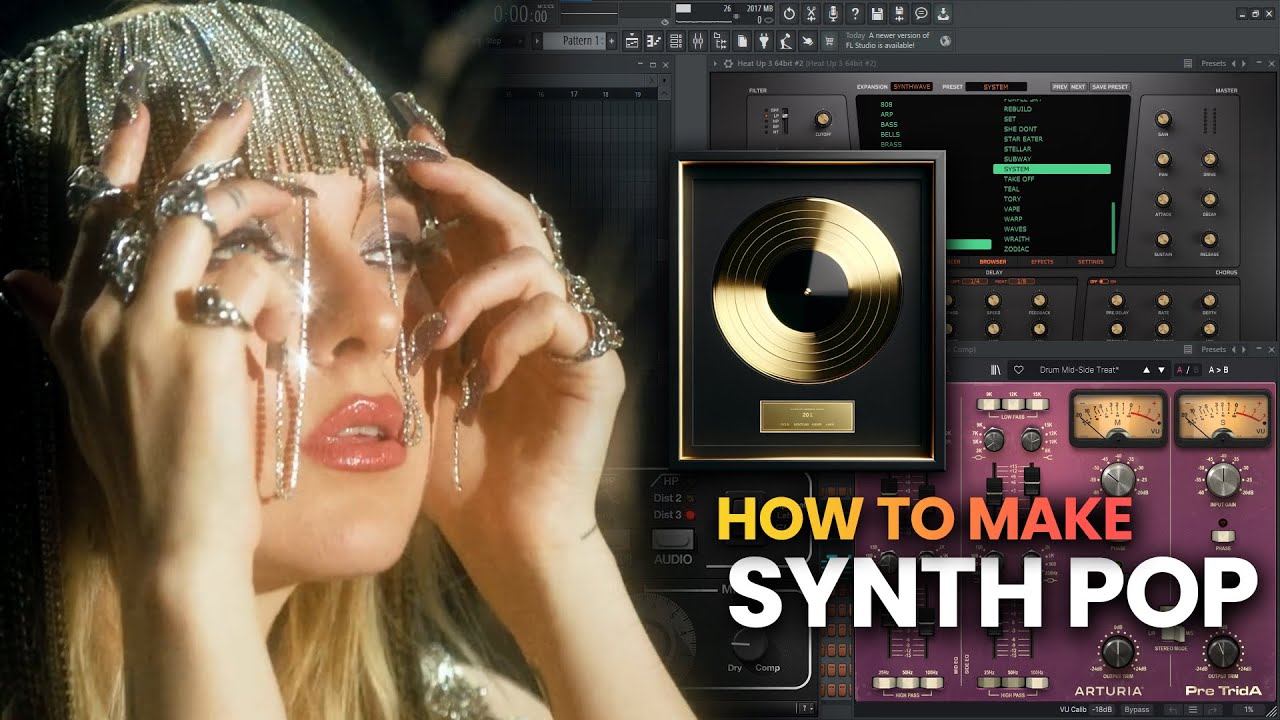
Task: Open Heat Up 3 plugin gear settings
Action: [x=728, y=64]
